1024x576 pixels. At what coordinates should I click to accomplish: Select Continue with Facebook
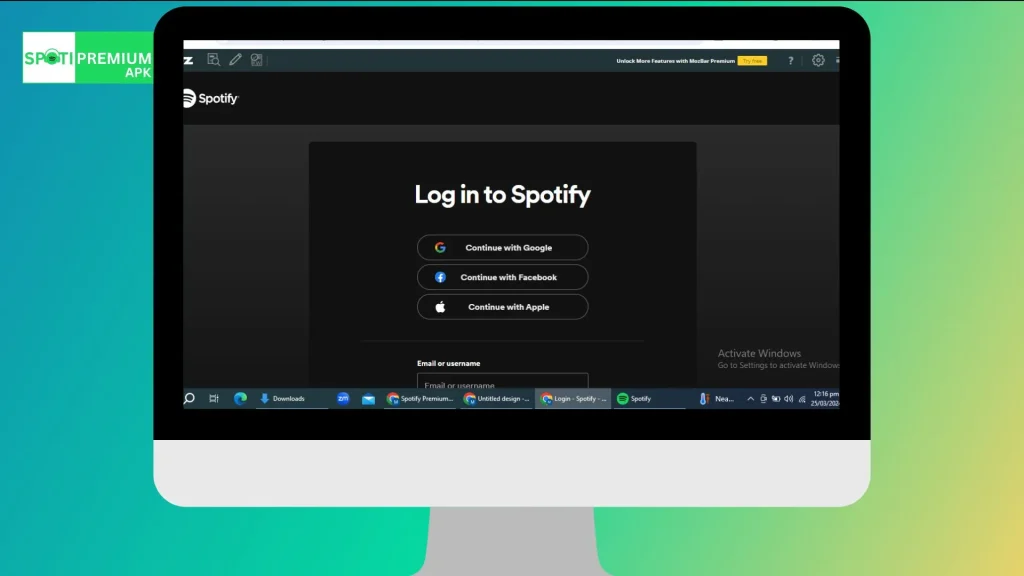click(x=502, y=277)
